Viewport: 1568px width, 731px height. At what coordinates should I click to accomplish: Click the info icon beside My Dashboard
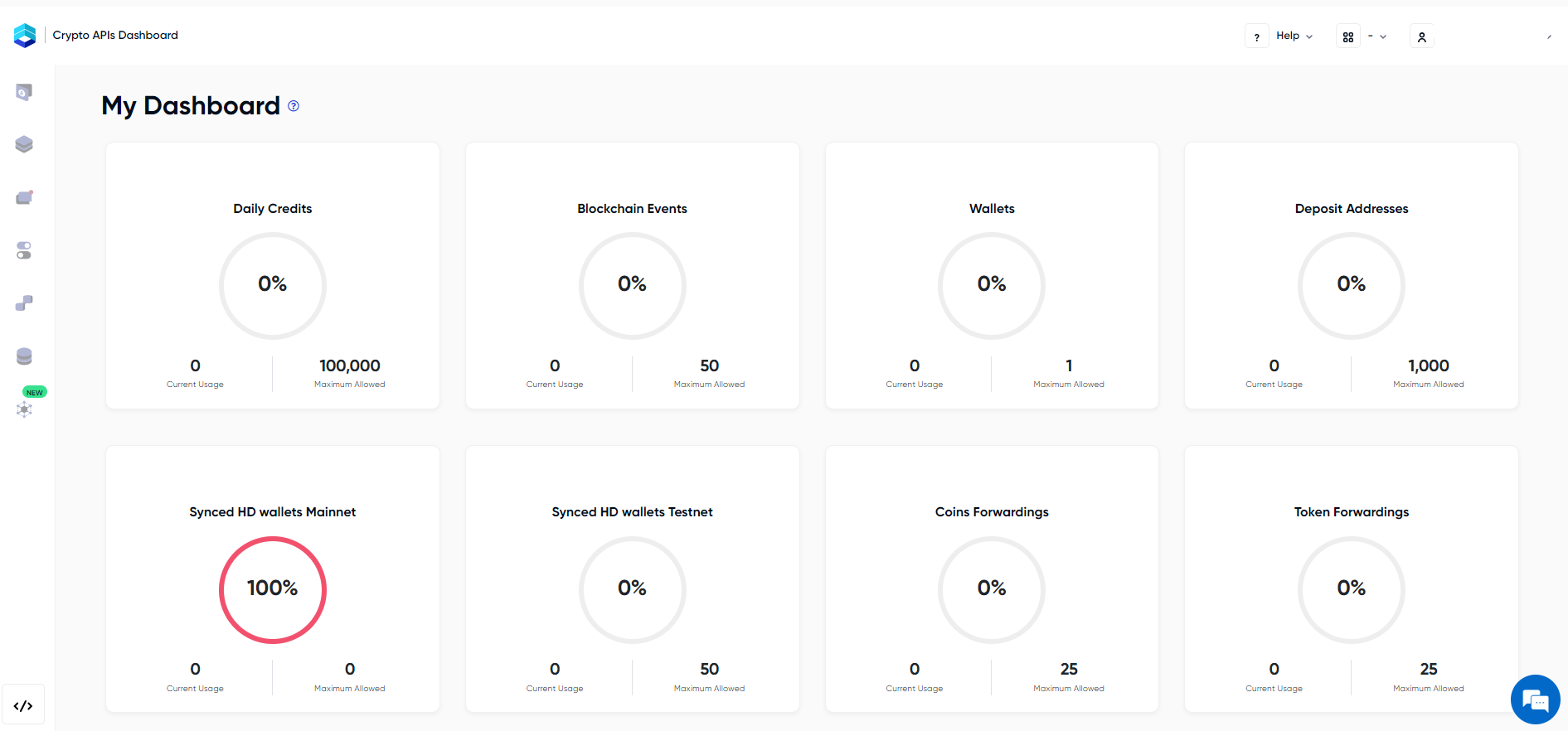tap(294, 106)
